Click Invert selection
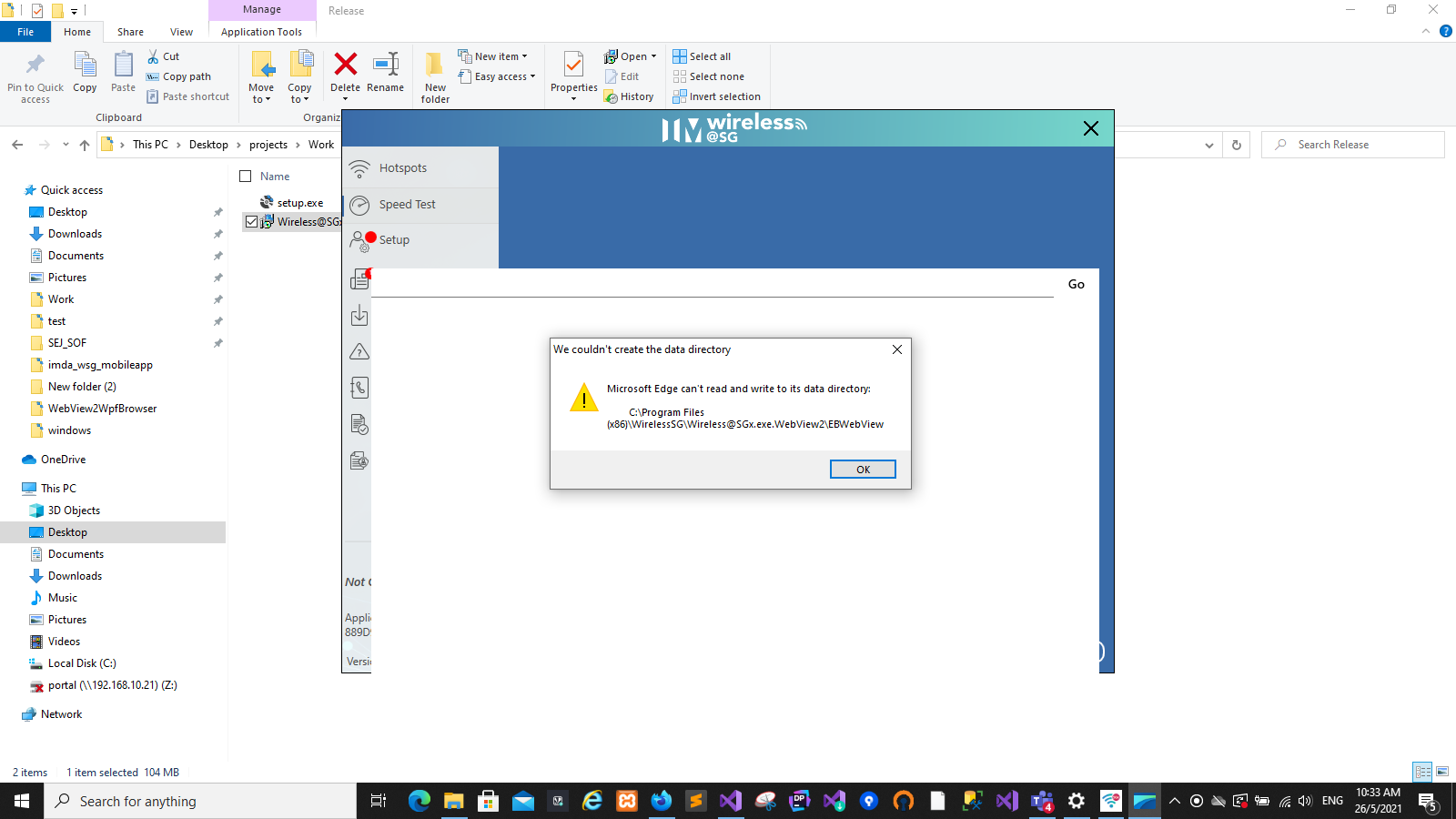 716,96
